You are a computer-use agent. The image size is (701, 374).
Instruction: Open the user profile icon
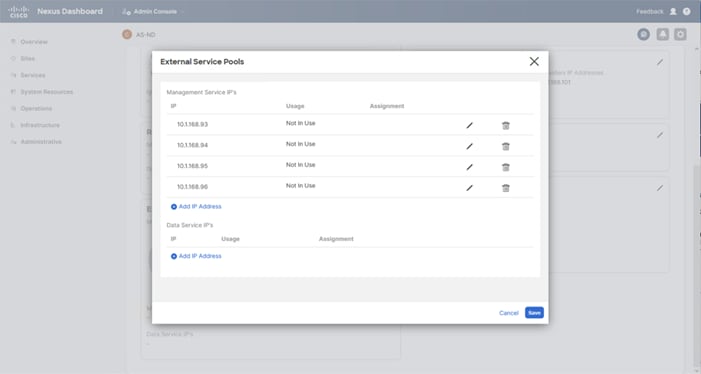673,12
